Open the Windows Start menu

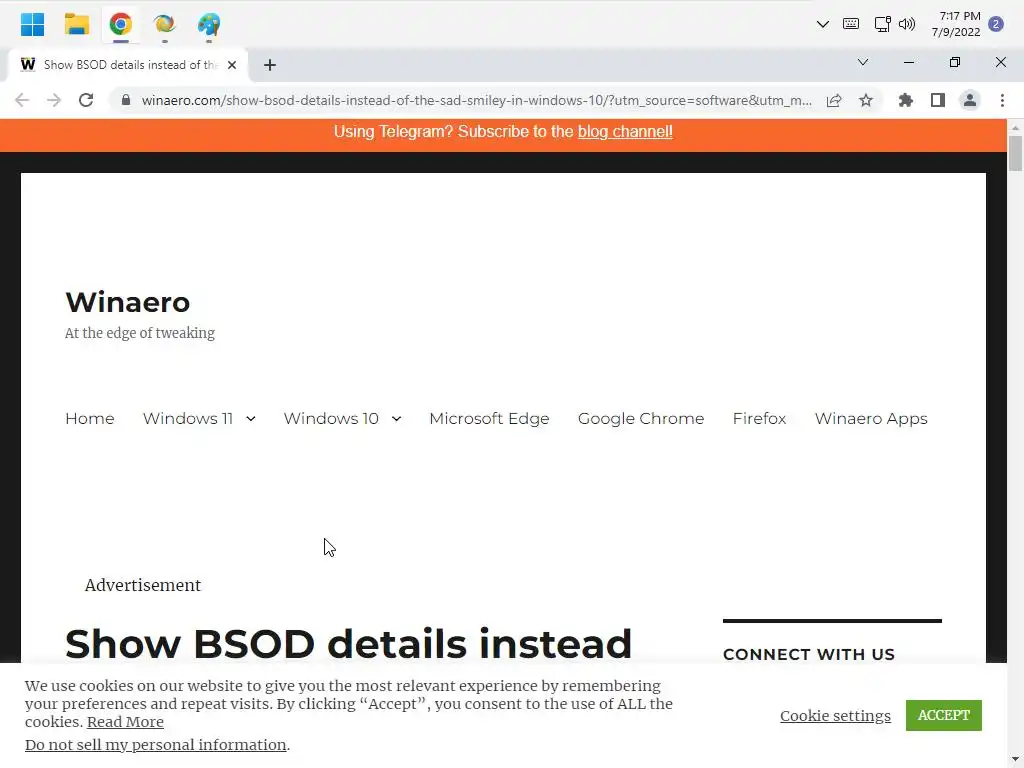[x=32, y=24]
